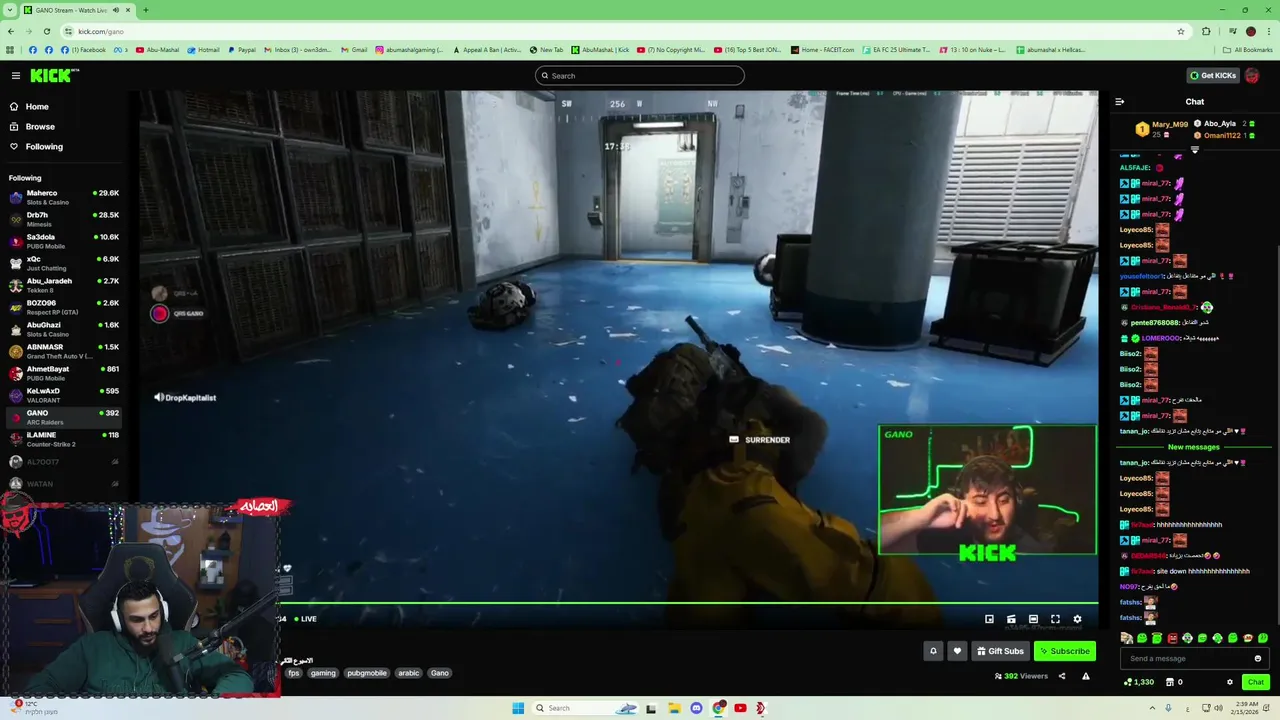Mute the GANO Stream tab audio
1280x720 pixels.
tap(116, 10)
